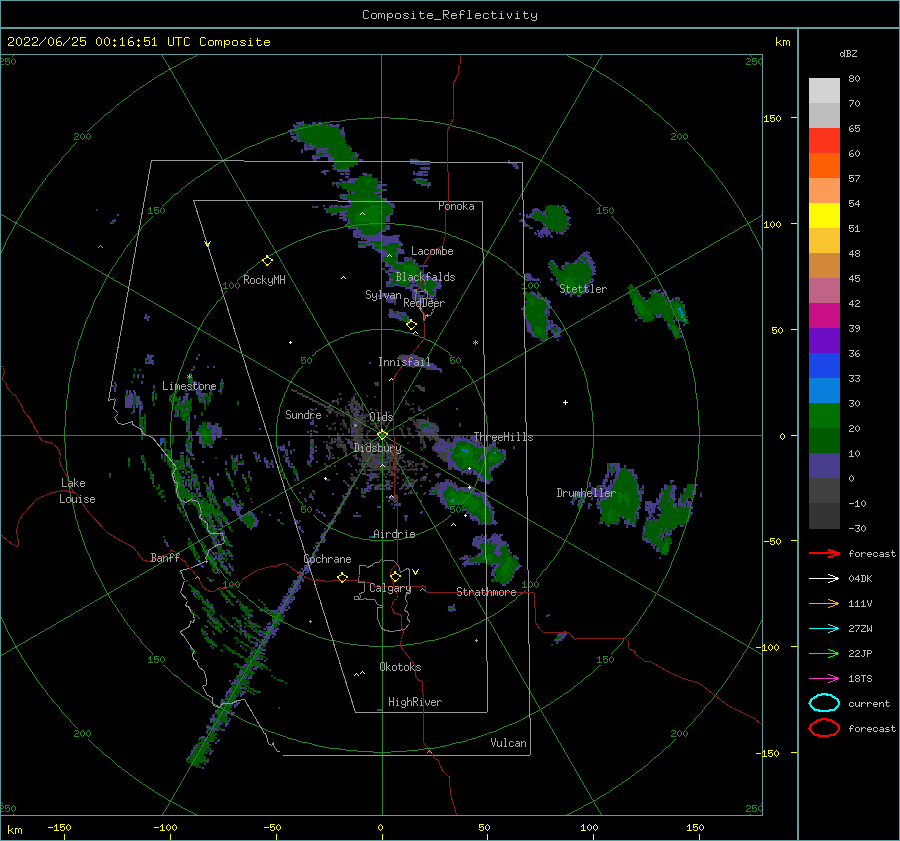The width and height of the screenshot is (900, 841).
Task: Click the dBZ legend heading
Action: (x=848, y=53)
